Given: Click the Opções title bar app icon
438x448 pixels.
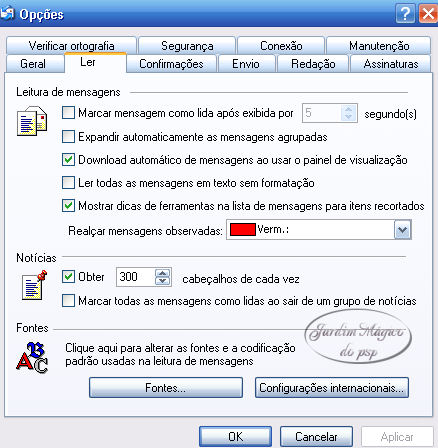Looking at the screenshot, I should pos(7,13).
